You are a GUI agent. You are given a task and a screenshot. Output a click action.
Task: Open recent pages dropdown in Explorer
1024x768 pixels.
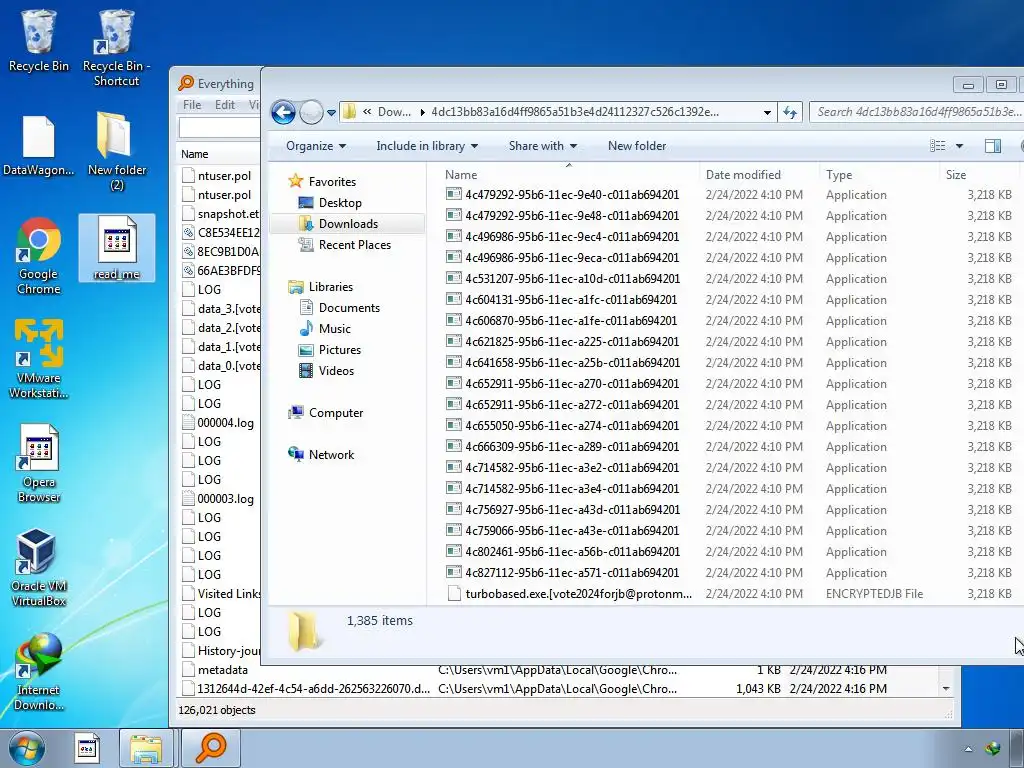point(331,112)
